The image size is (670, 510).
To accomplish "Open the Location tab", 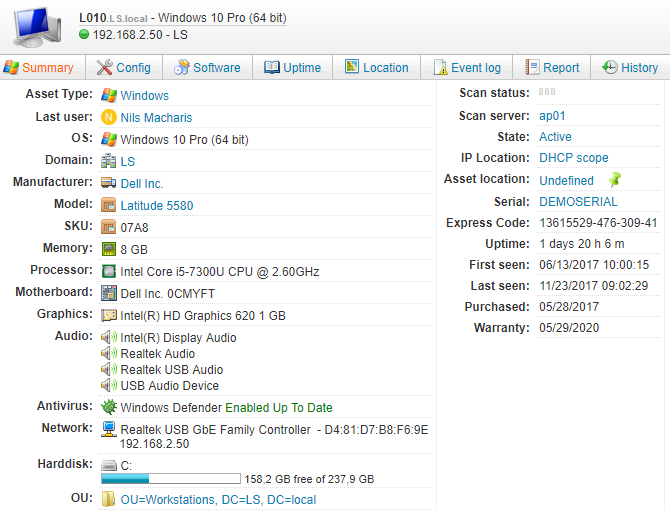I will (376, 67).
